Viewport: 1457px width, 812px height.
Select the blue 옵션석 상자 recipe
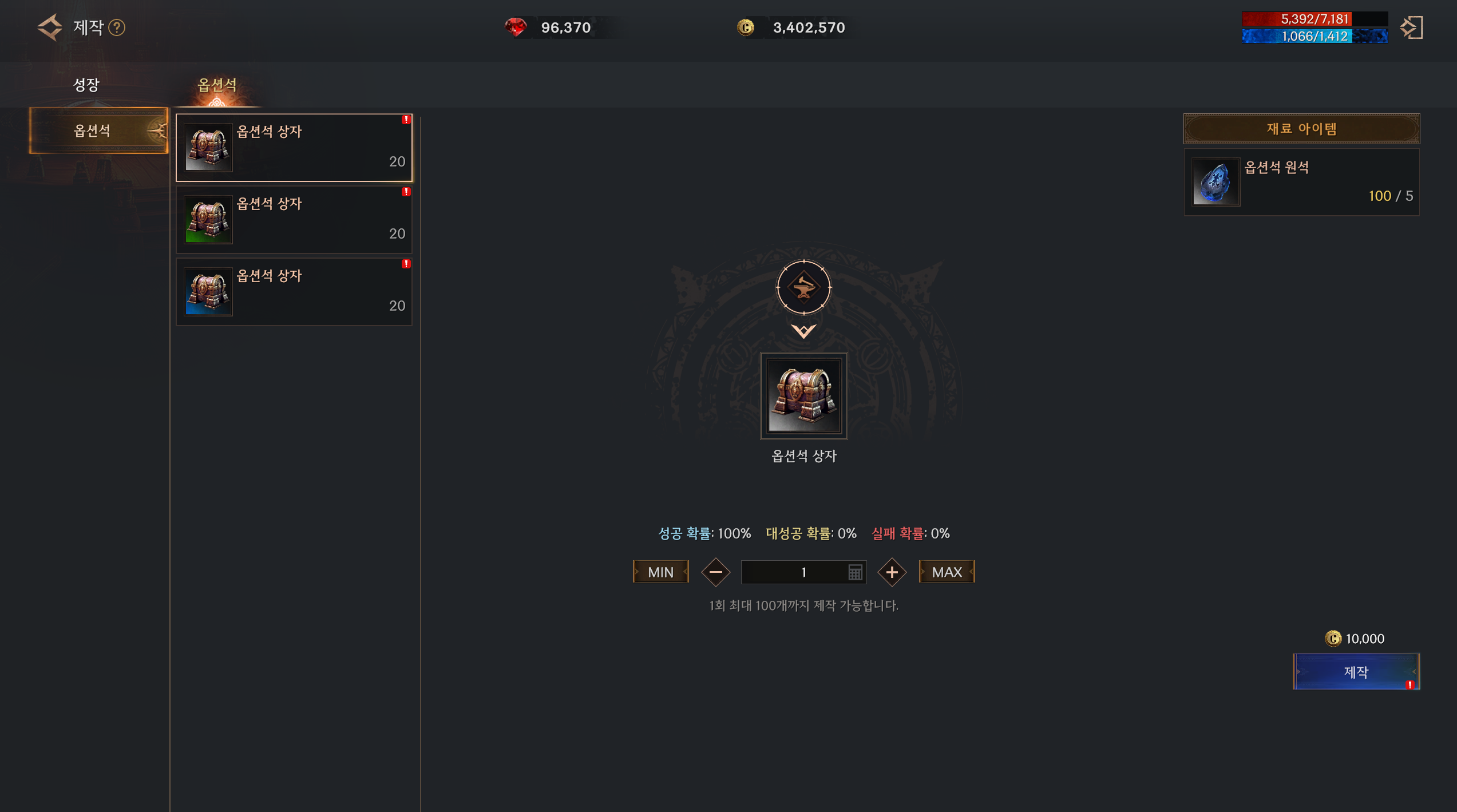click(294, 292)
